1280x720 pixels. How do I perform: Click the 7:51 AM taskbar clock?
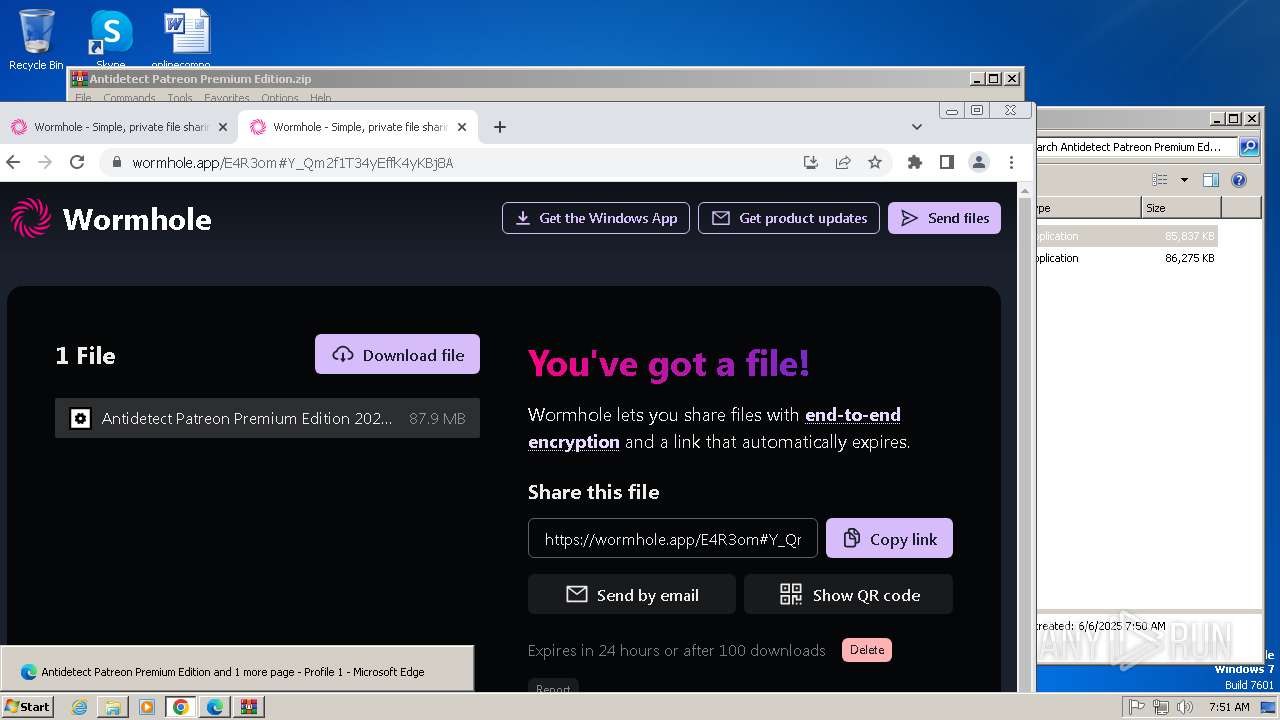(1229, 707)
